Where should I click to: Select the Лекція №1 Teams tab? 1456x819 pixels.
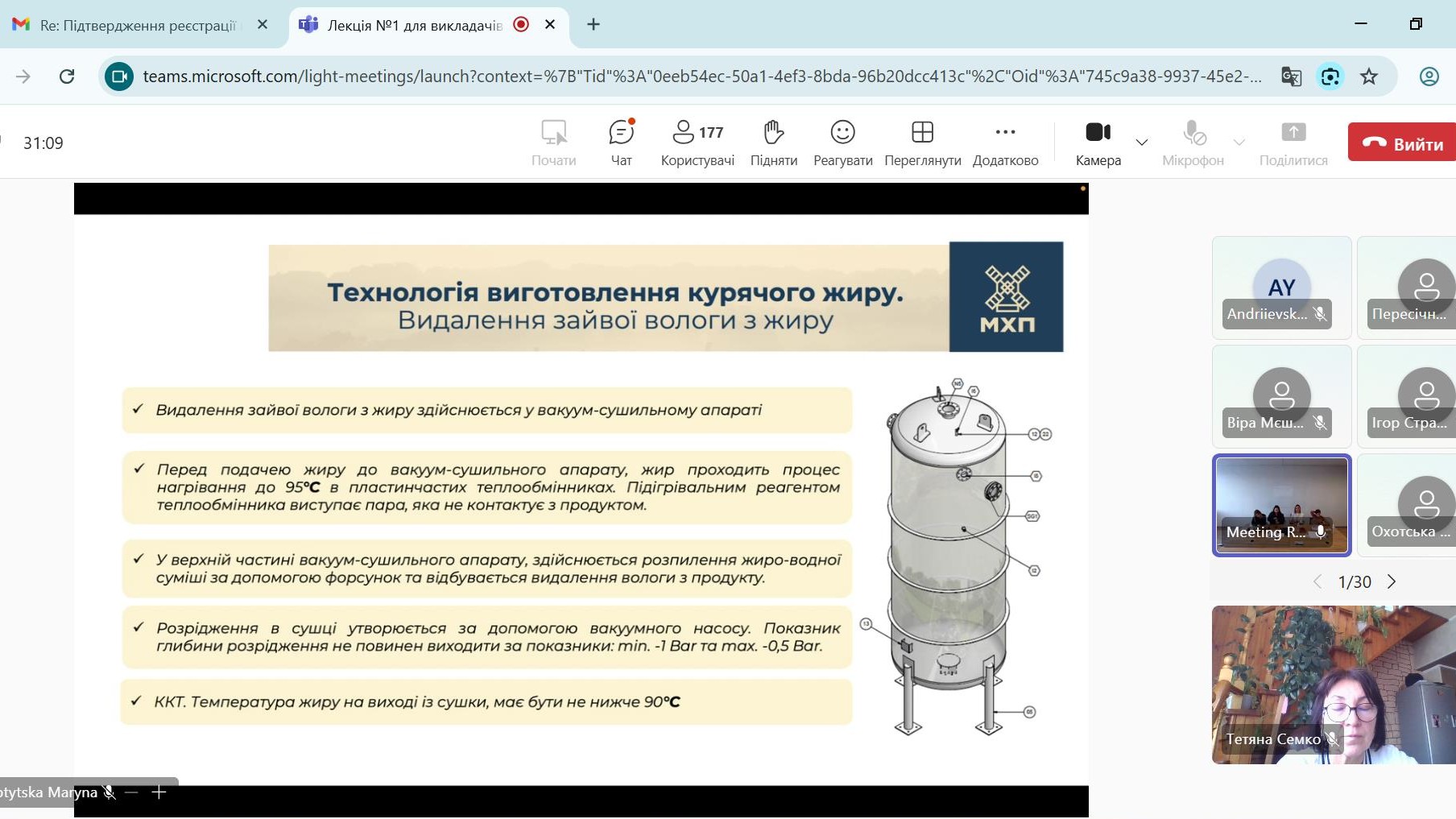click(x=414, y=25)
